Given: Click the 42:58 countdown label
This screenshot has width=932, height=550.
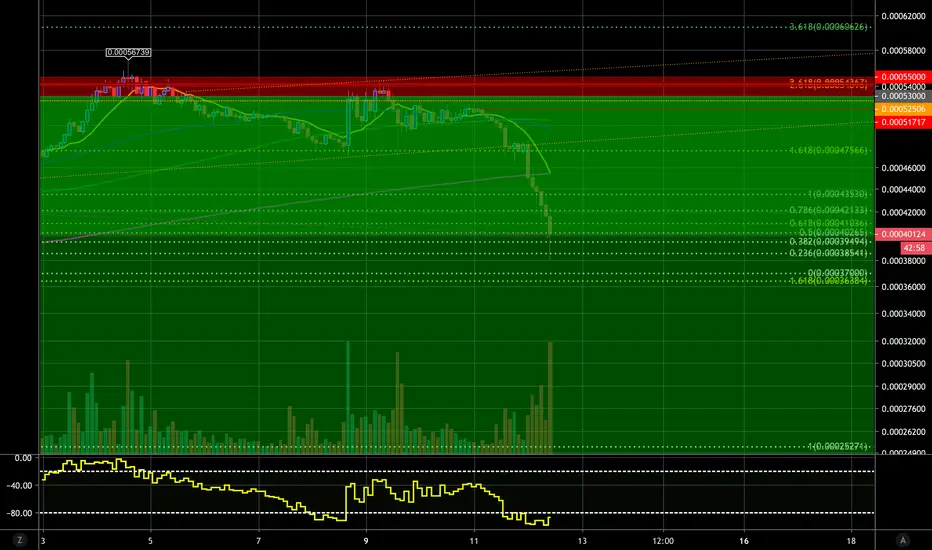Looking at the screenshot, I should pyautogui.click(x=914, y=248).
